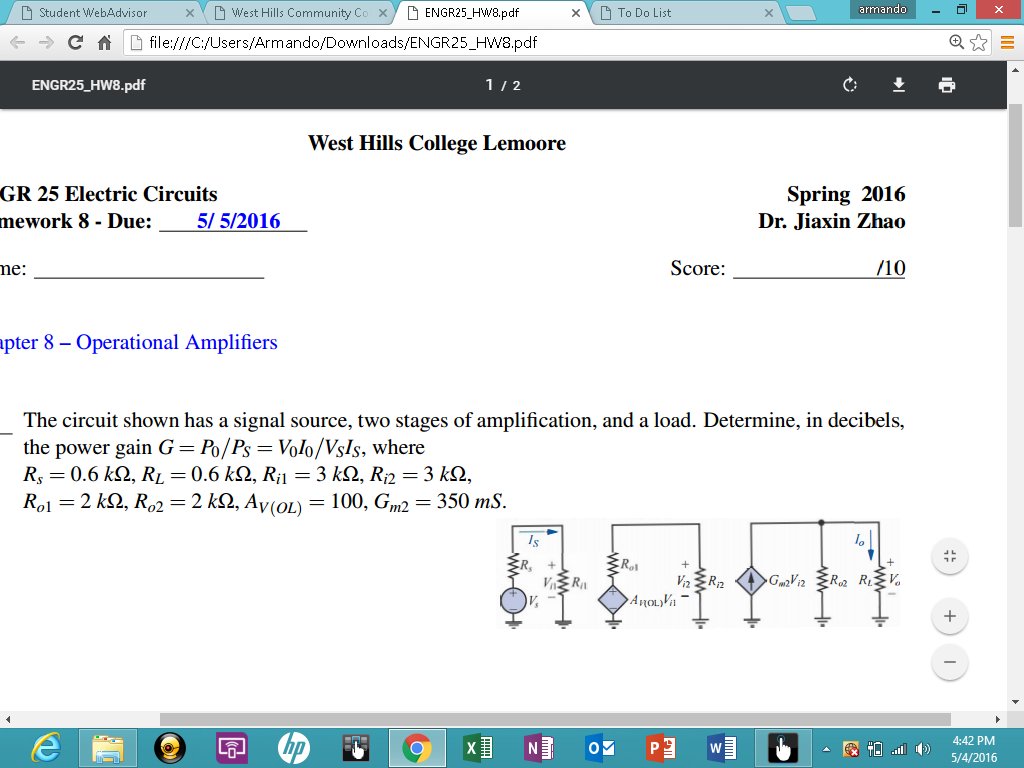
Task: Click the page number indicator
Action: pyautogui.click(x=503, y=85)
